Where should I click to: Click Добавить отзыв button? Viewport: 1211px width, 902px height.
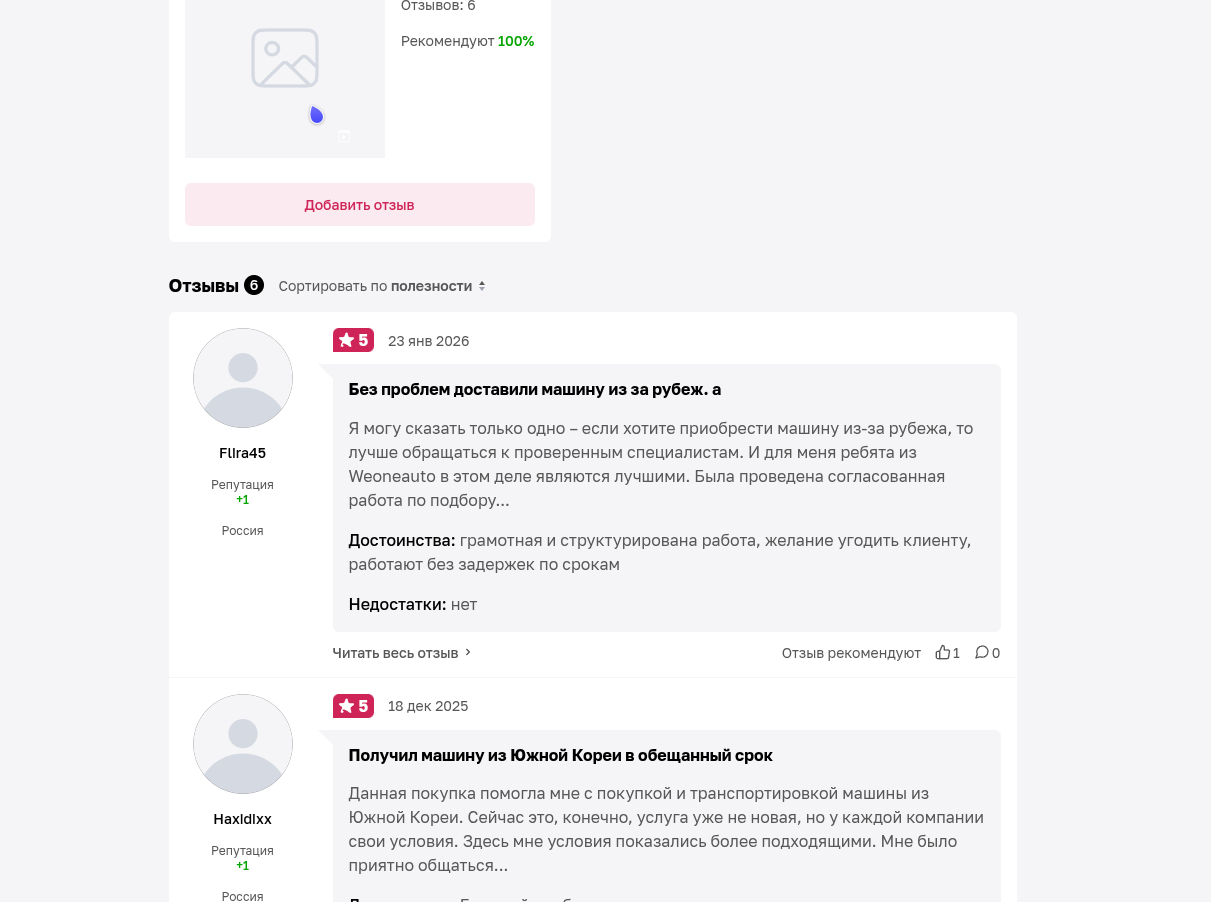click(x=360, y=204)
